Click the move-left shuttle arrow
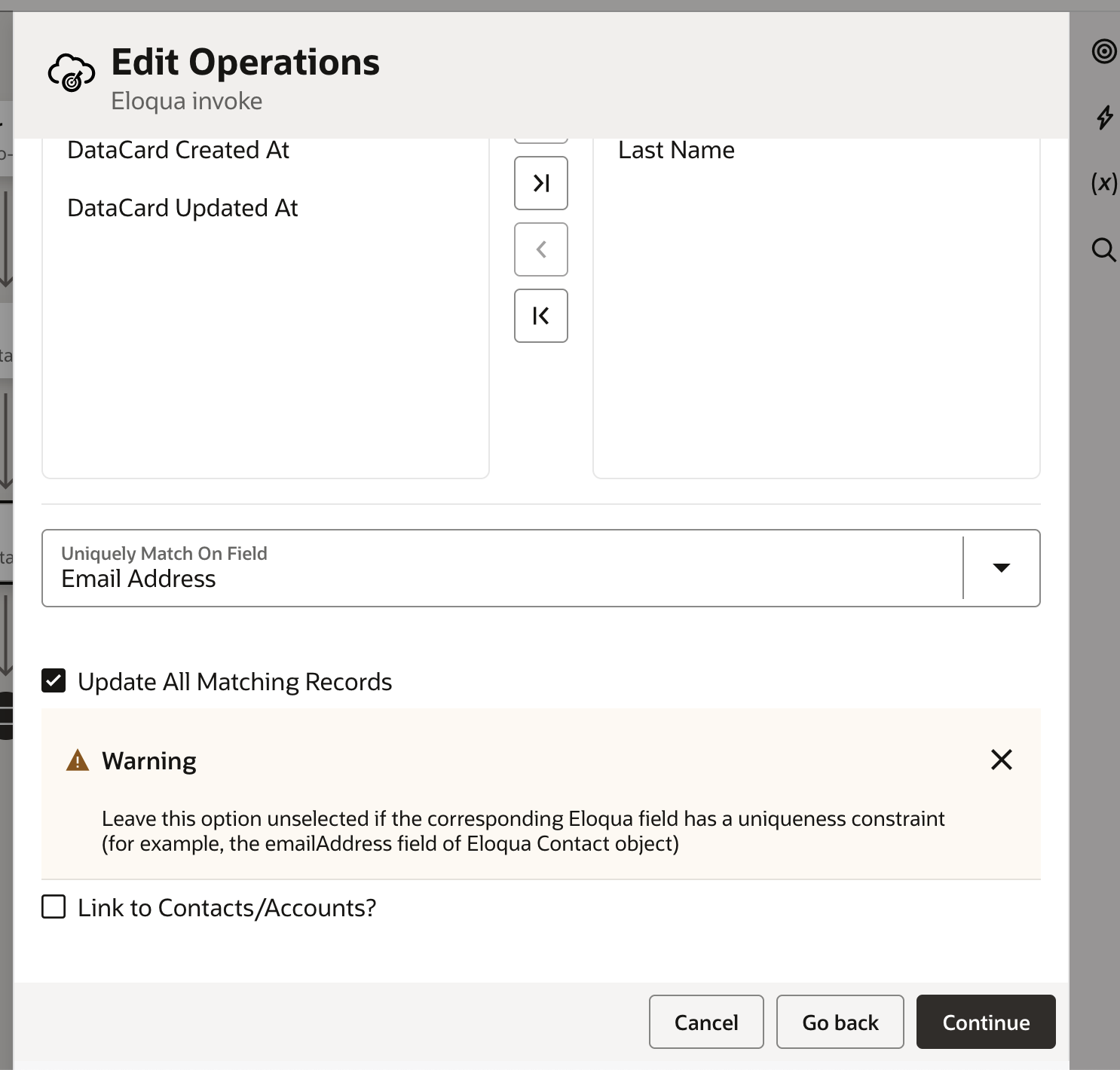 pyautogui.click(x=540, y=249)
